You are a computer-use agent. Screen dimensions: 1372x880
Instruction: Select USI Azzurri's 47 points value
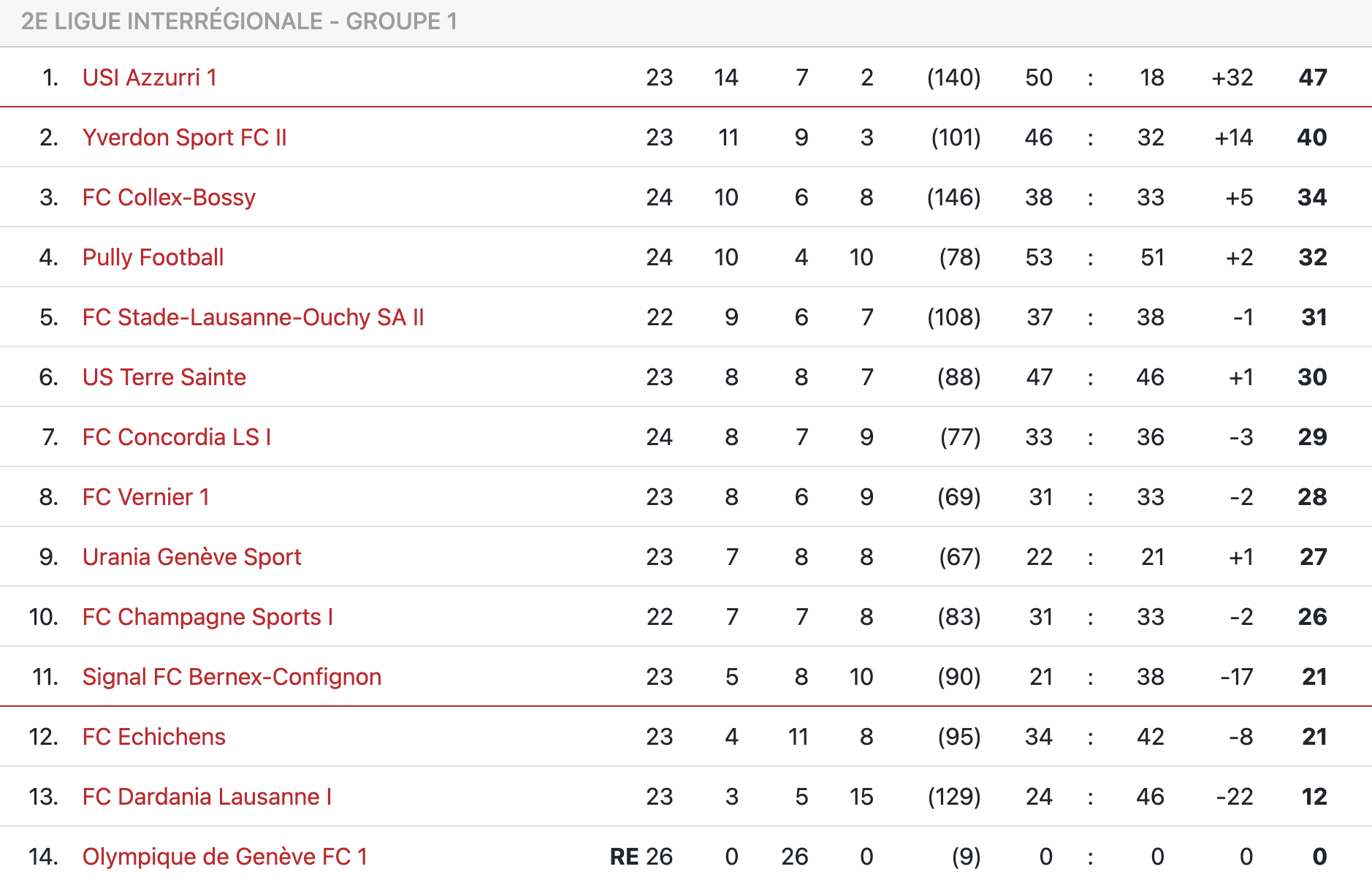coord(1313,77)
